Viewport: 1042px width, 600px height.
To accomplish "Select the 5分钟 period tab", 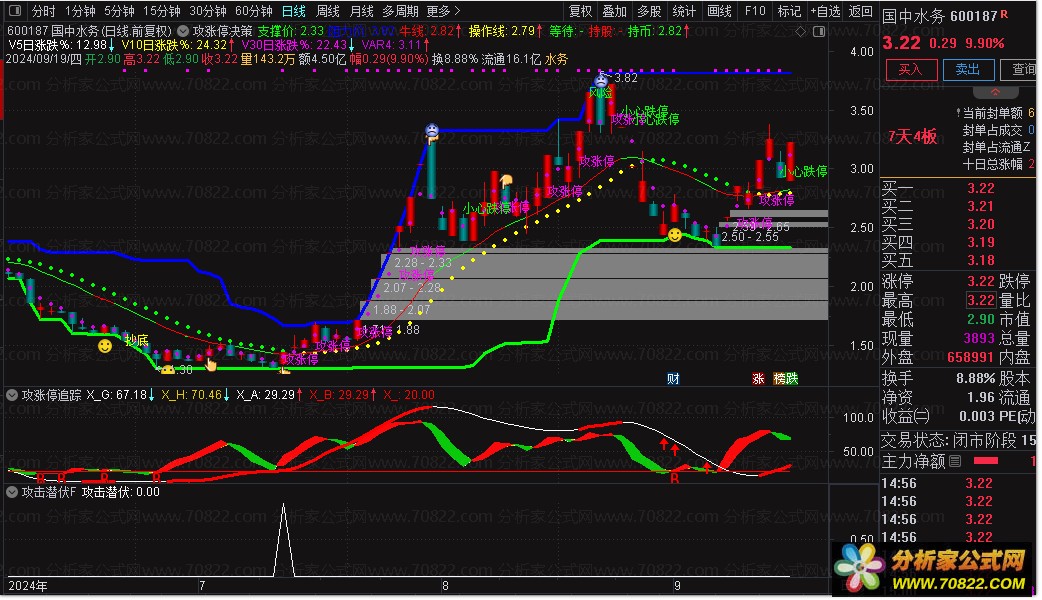I will tap(119, 11).
